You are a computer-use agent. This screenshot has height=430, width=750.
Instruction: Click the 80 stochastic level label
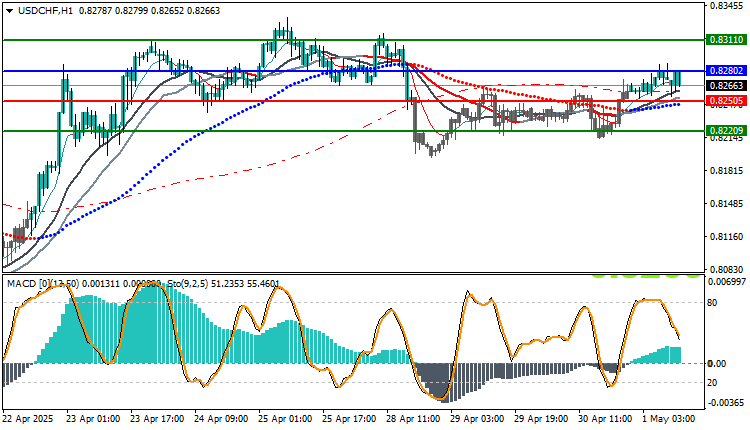point(712,303)
